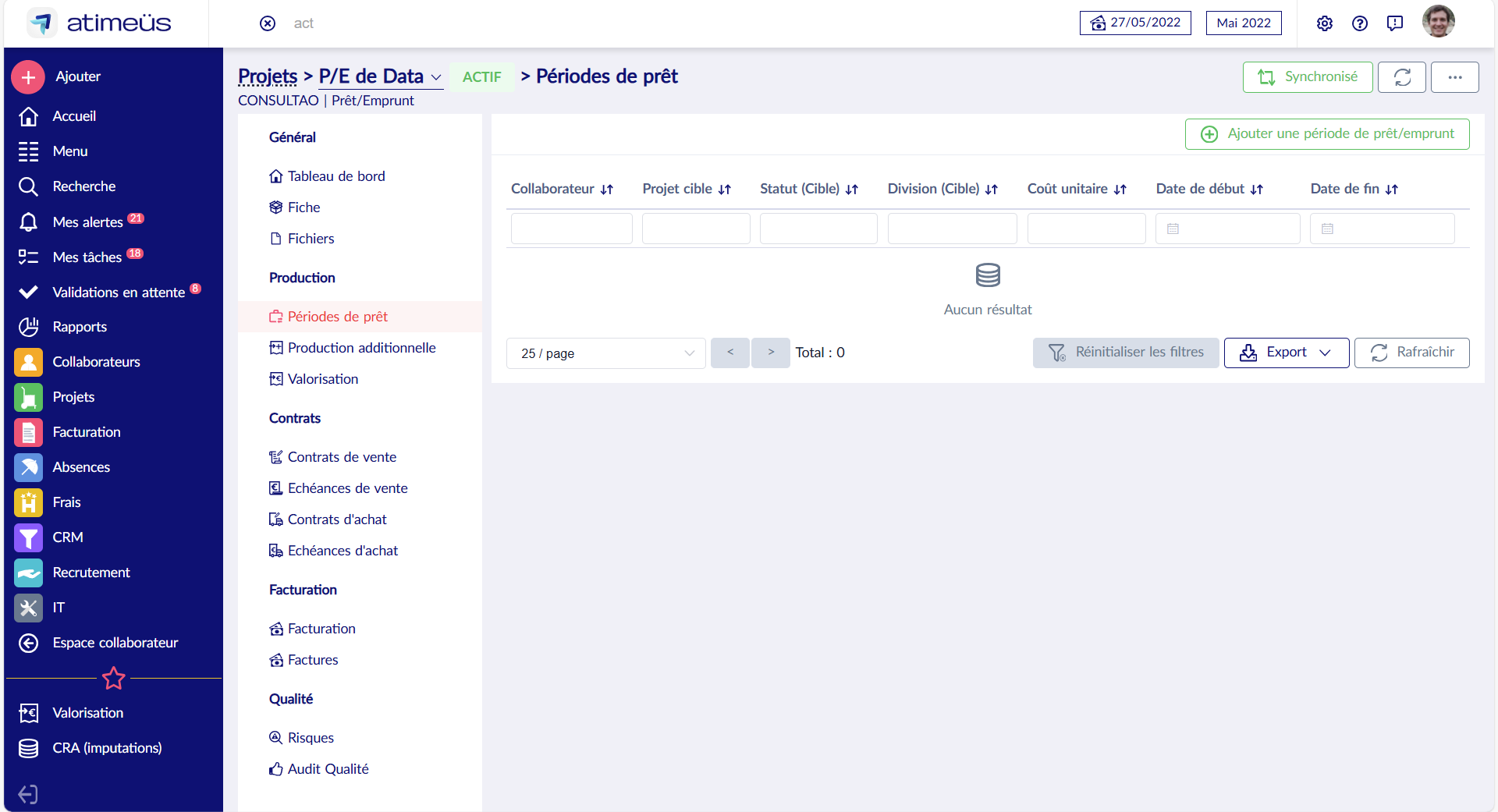The image size is (1498, 812).
Task: Open Frais yellow icon
Action: (28, 502)
